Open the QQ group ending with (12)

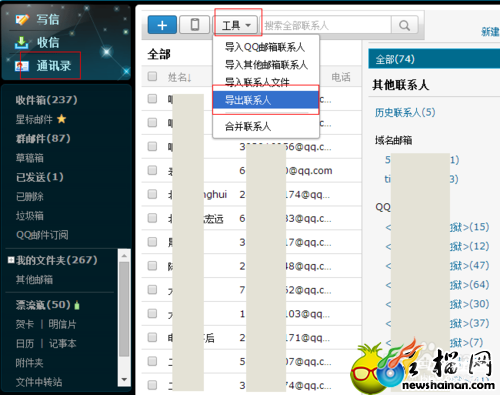(x=437, y=246)
